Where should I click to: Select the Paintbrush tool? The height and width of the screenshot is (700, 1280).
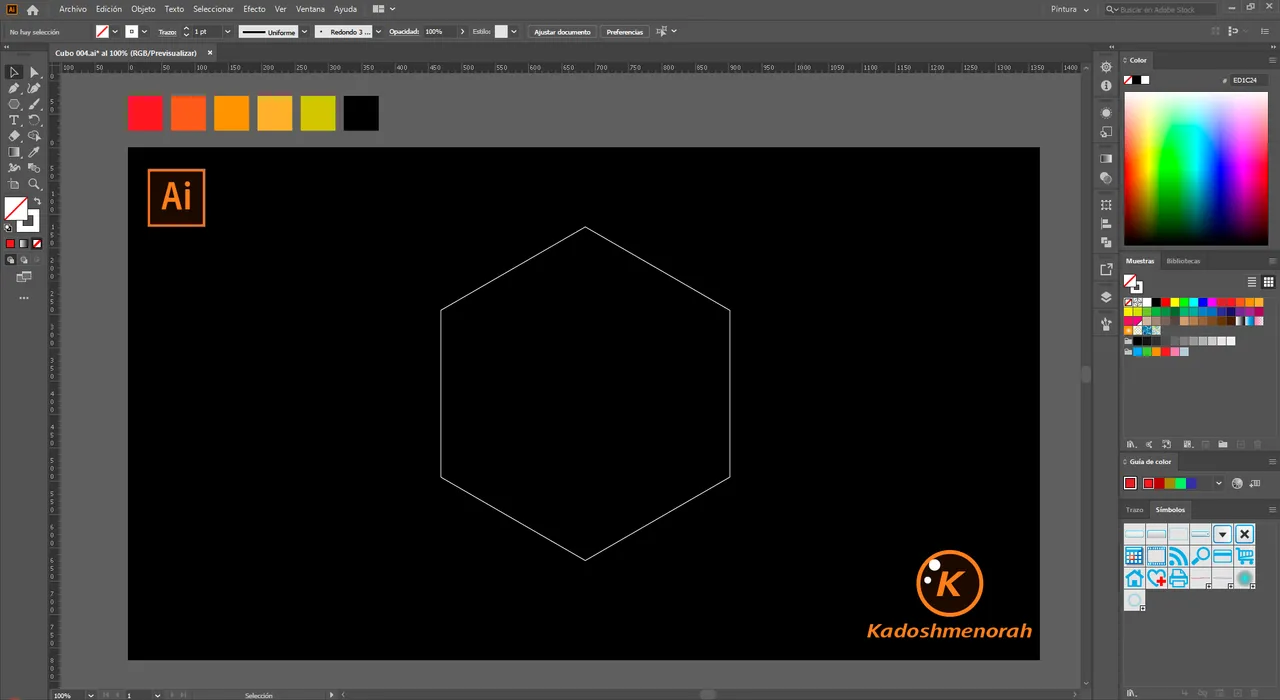(x=34, y=104)
